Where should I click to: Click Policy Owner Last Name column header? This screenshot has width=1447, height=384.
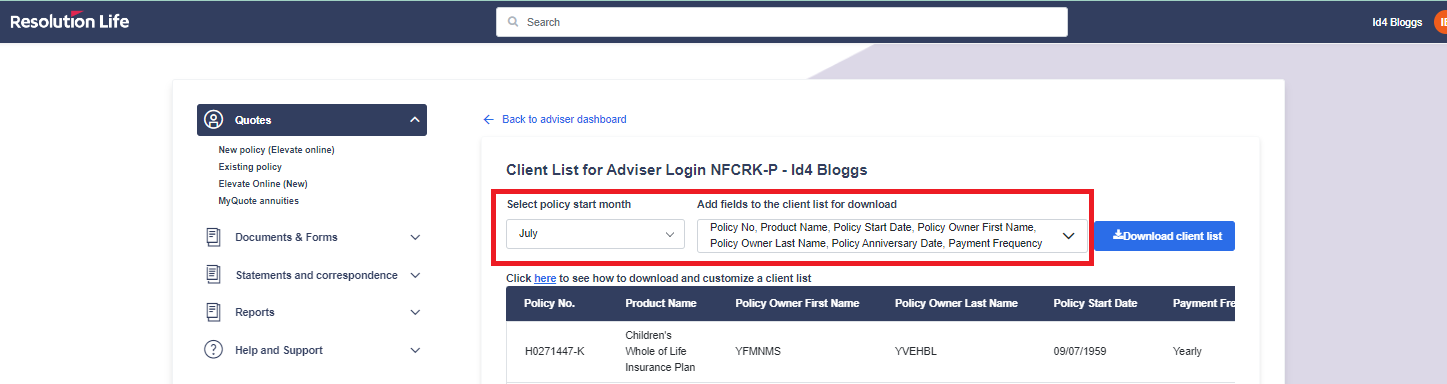click(956, 303)
